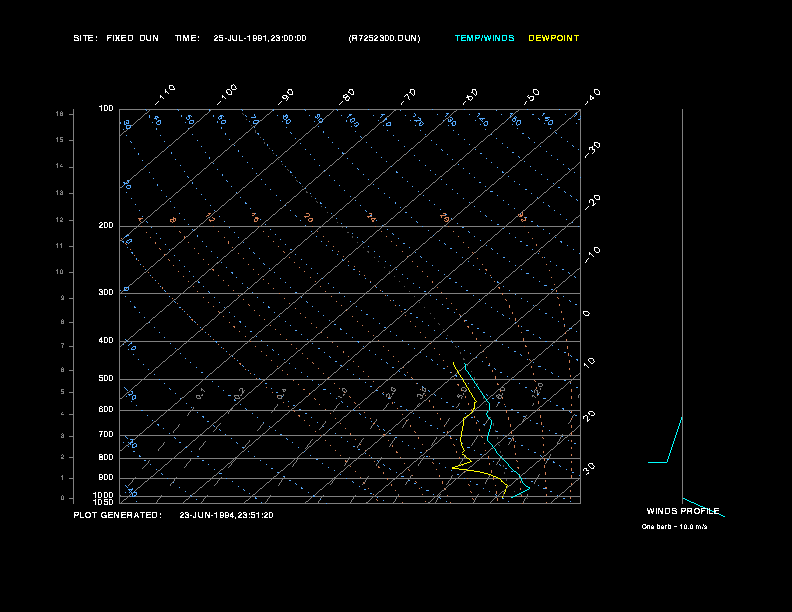
Task: Click the One barb = 10.0 m/s note
Action: click(674, 527)
